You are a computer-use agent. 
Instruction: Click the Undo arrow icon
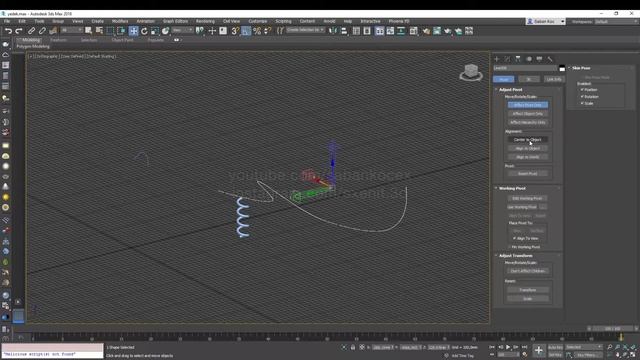pyautogui.click(x=8, y=31)
